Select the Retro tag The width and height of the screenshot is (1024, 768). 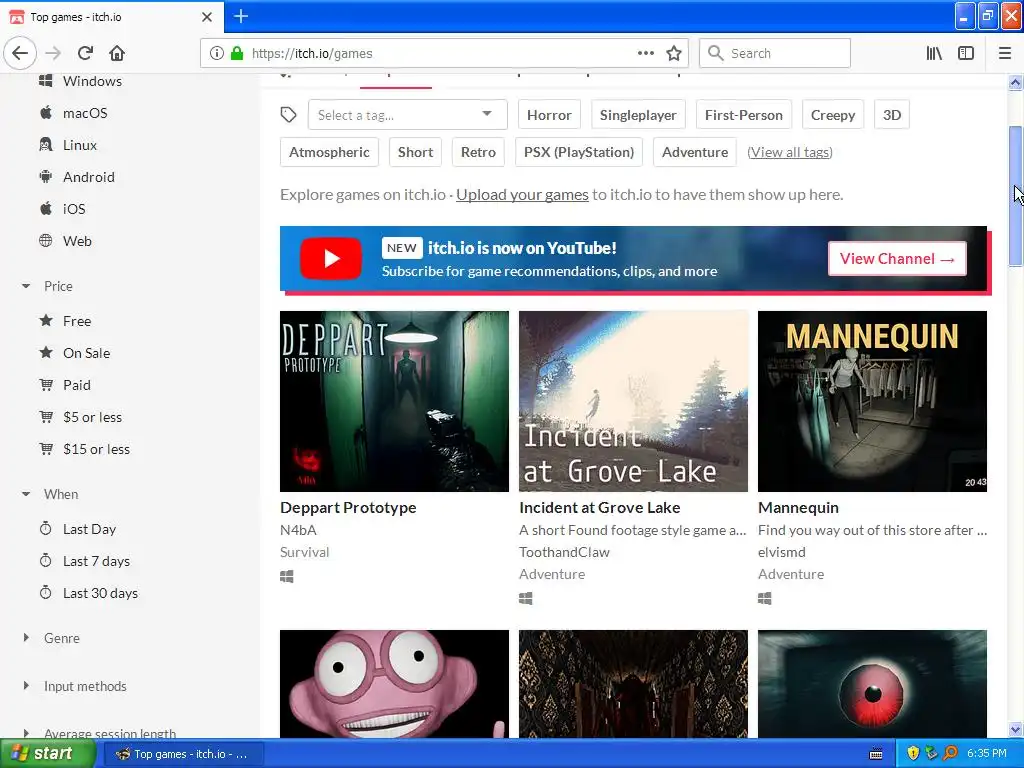pyautogui.click(x=478, y=152)
